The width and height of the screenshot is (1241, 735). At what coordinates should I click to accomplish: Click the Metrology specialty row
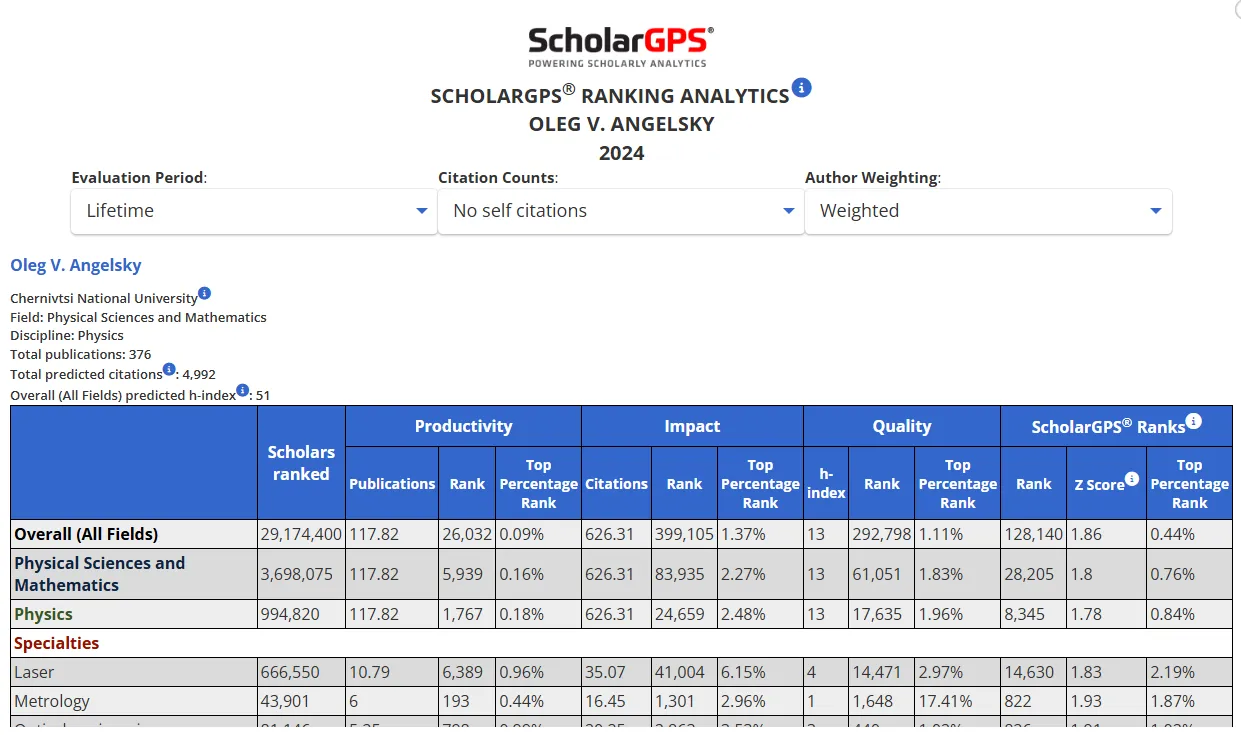(x=52, y=701)
